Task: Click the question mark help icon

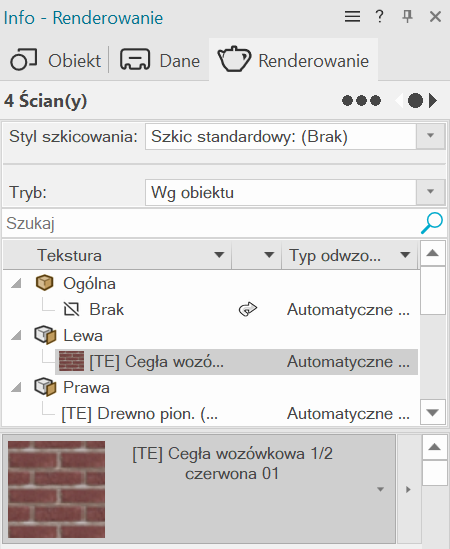Action: pyautogui.click(x=379, y=16)
